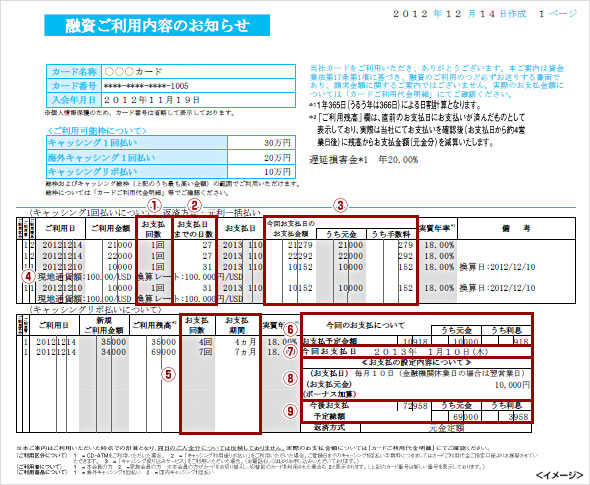Viewport: 590px width, 485px height.
Task: Click the <イメージ> caption
Action: click(560, 475)
